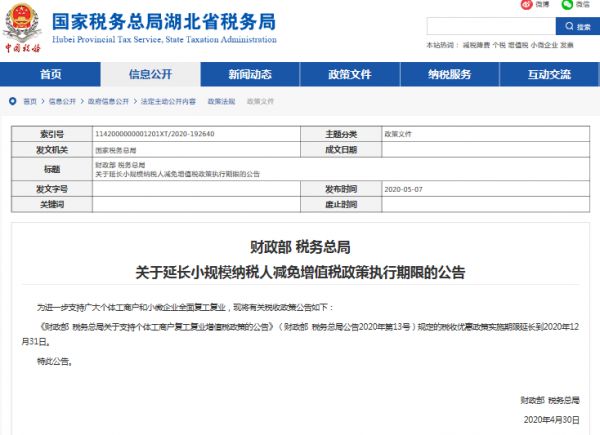Image resolution: width=600 pixels, height=435 pixels.
Task: Open the WeChat icon link
Action: 566,5
